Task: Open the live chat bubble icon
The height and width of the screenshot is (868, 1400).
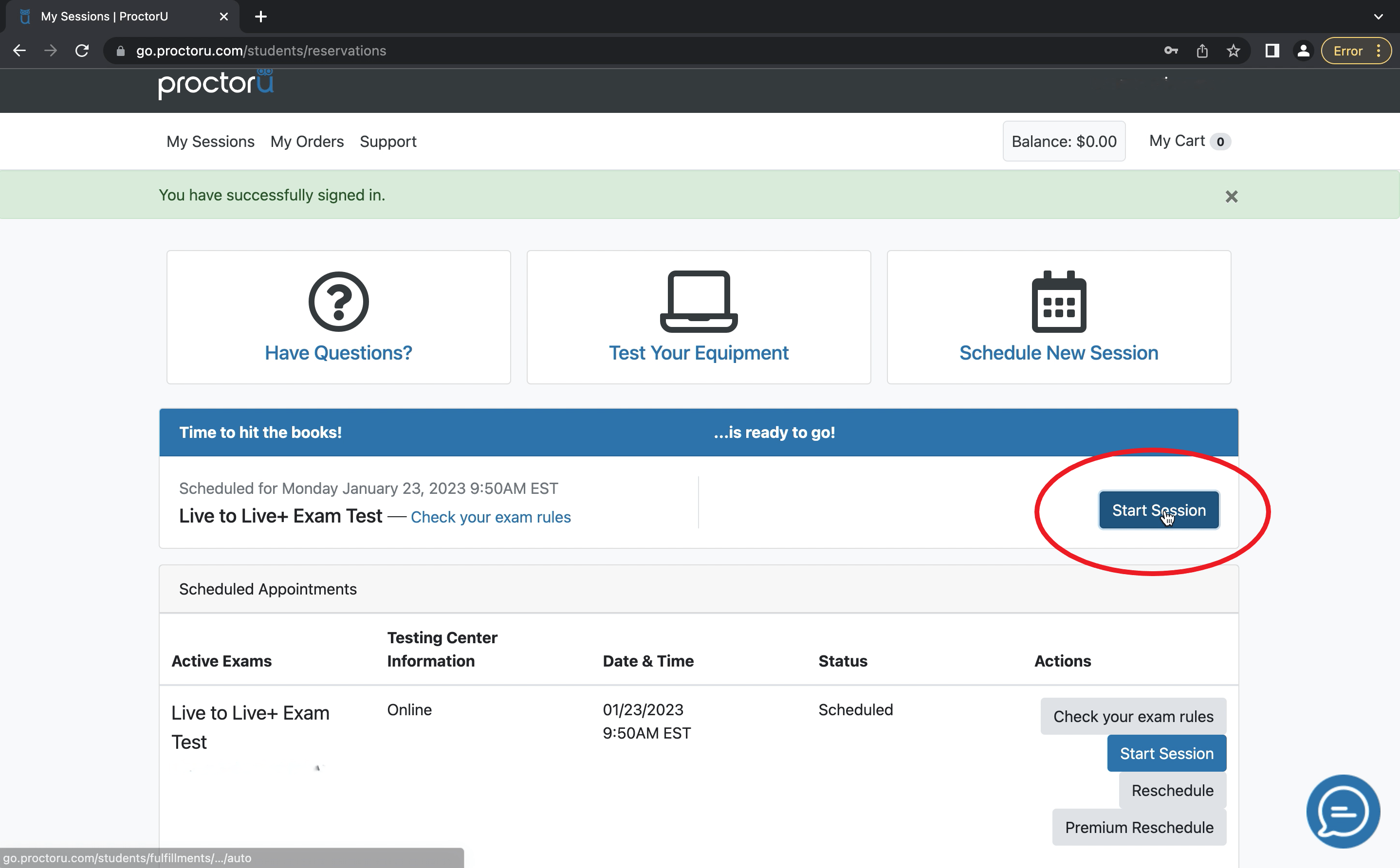Action: coord(1343,811)
